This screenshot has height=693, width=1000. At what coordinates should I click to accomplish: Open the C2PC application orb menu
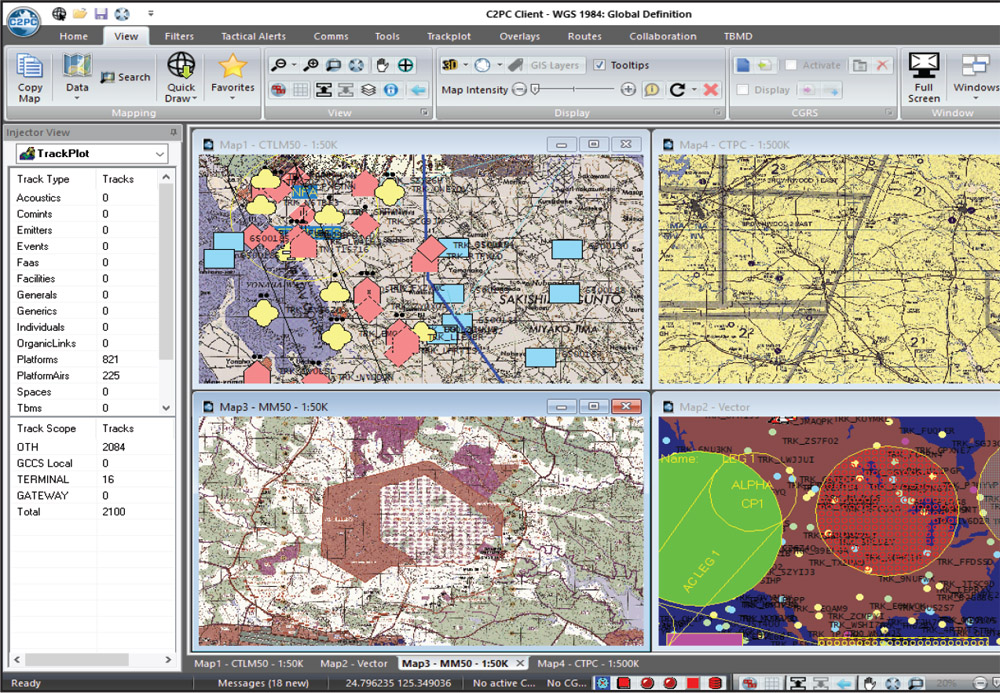click(x=24, y=20)
